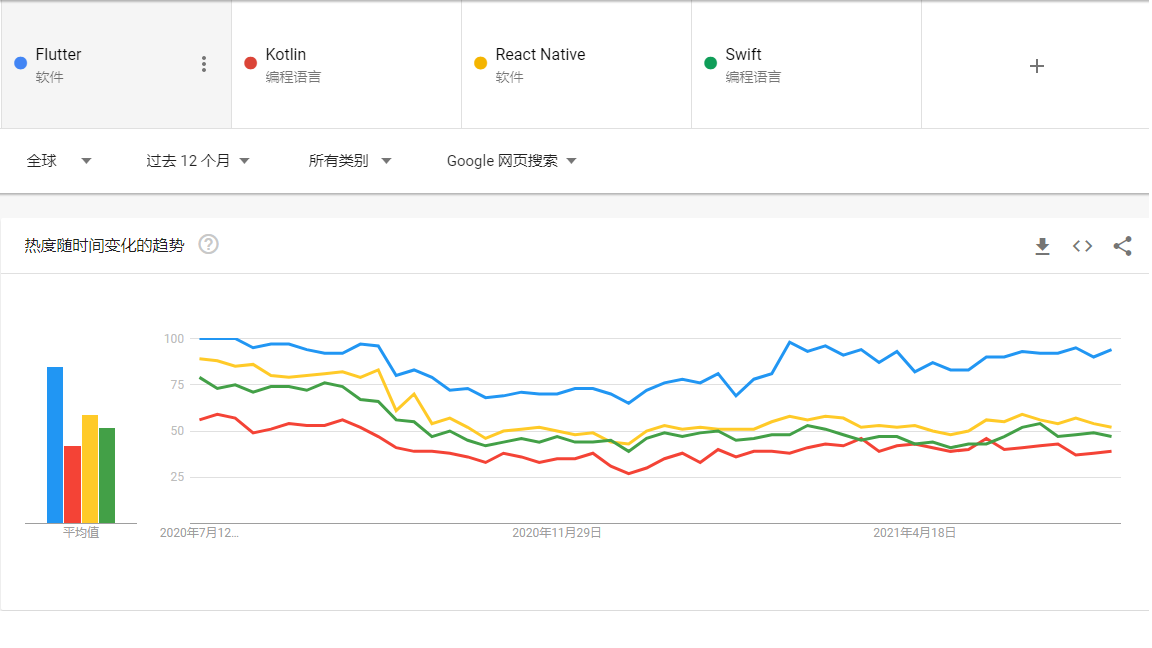Open the 所有类别 category dropdown
The width and height of the screenshot is (1152, 648).
click(x=350, y=161)
